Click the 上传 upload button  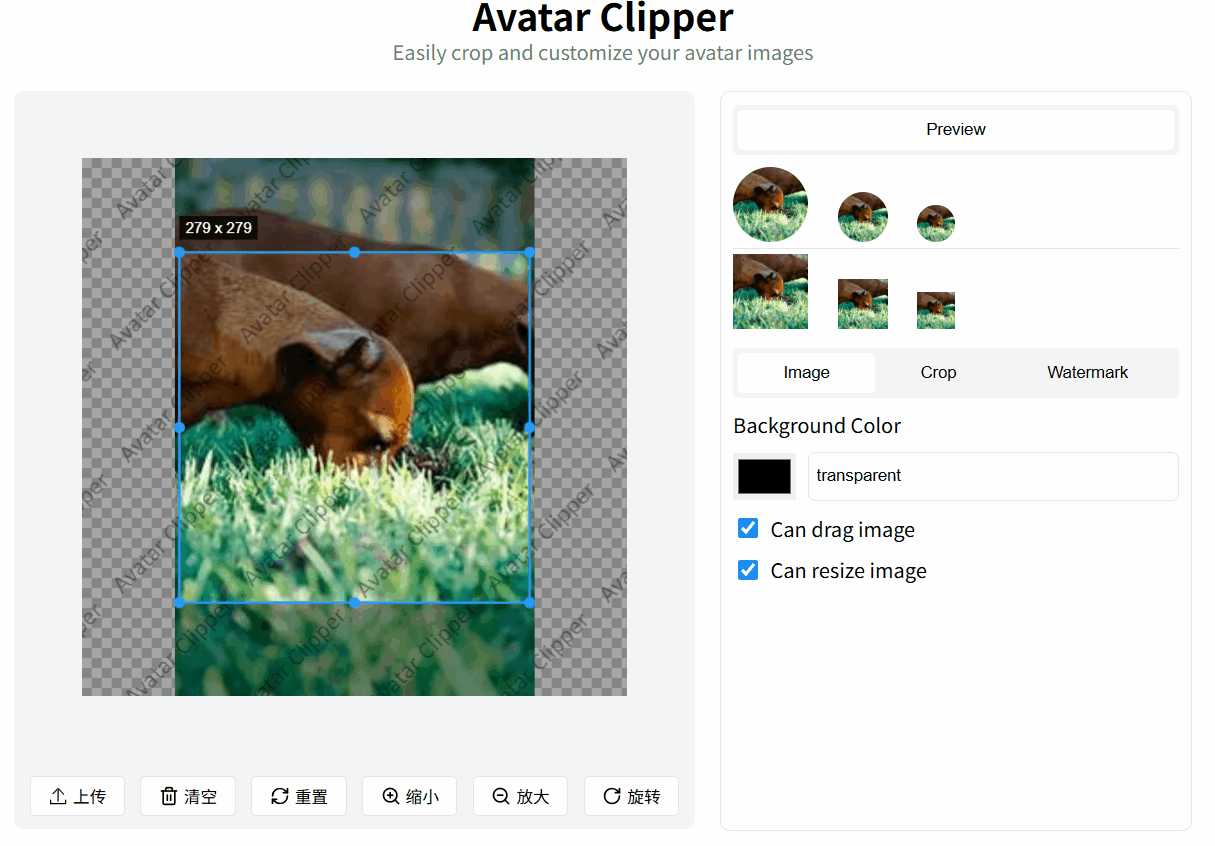[x=77, y=796]
